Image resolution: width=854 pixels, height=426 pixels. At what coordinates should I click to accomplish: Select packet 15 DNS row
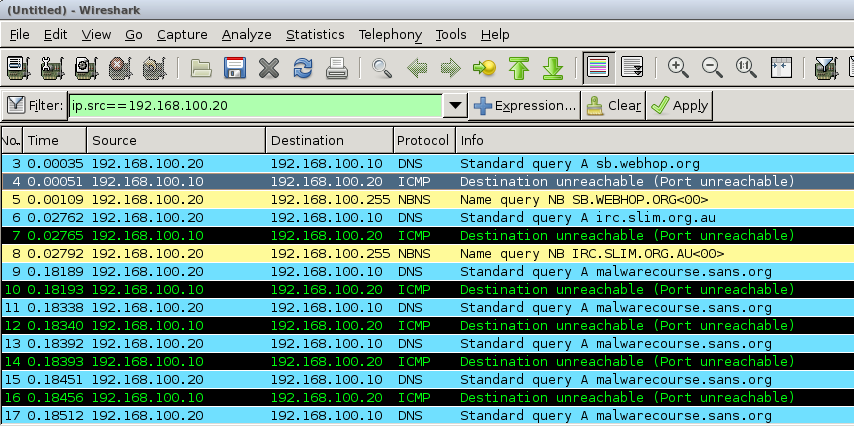[428, 379]
